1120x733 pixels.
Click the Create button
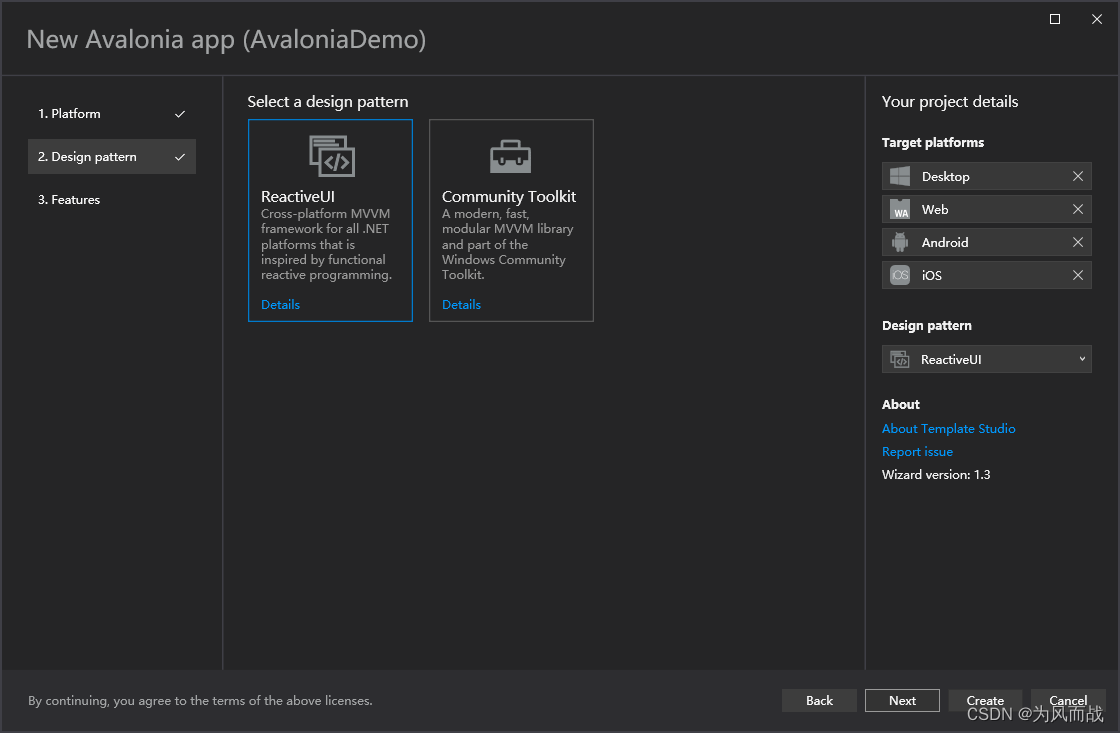(985, 700)
